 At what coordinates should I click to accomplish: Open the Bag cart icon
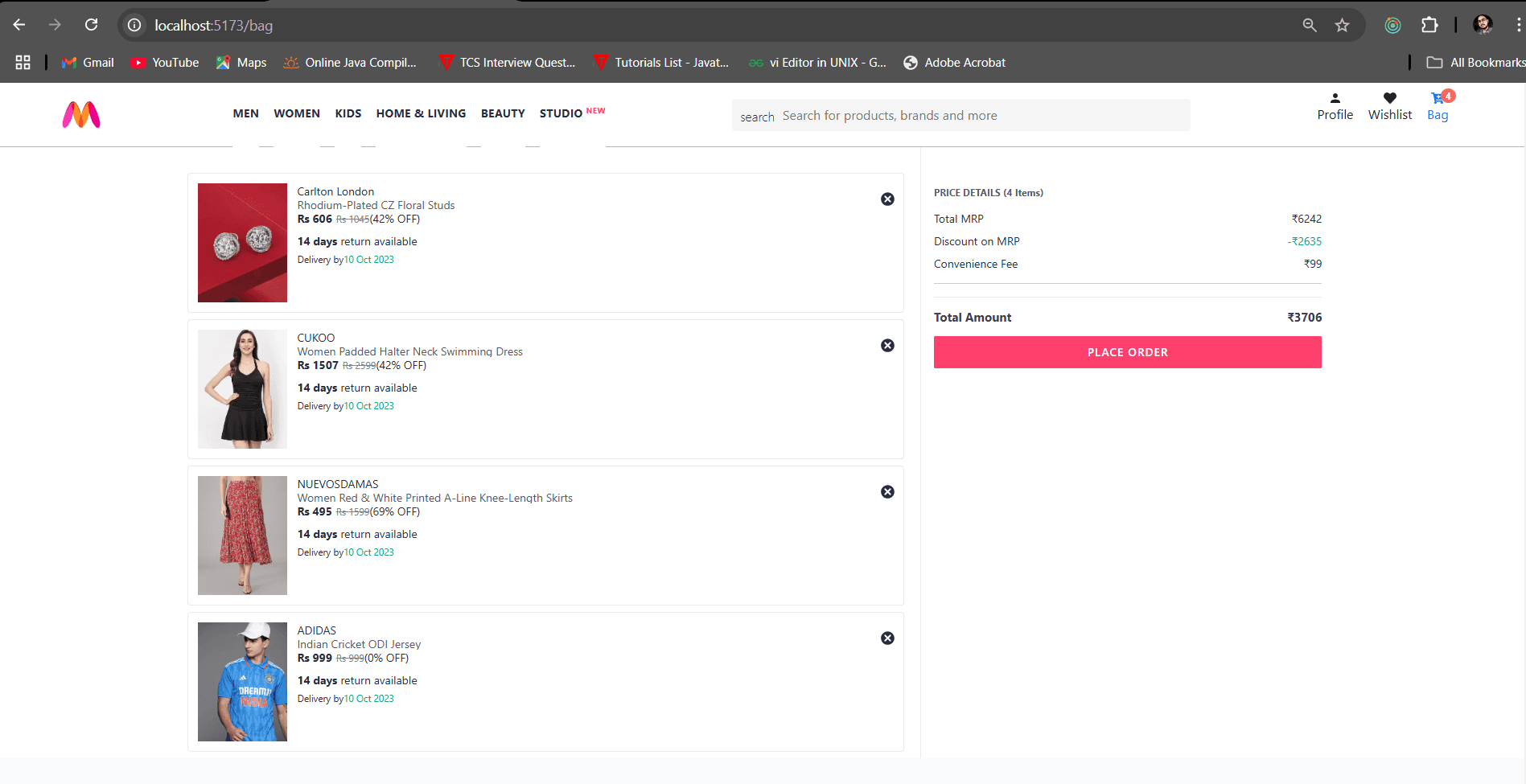1437,98
